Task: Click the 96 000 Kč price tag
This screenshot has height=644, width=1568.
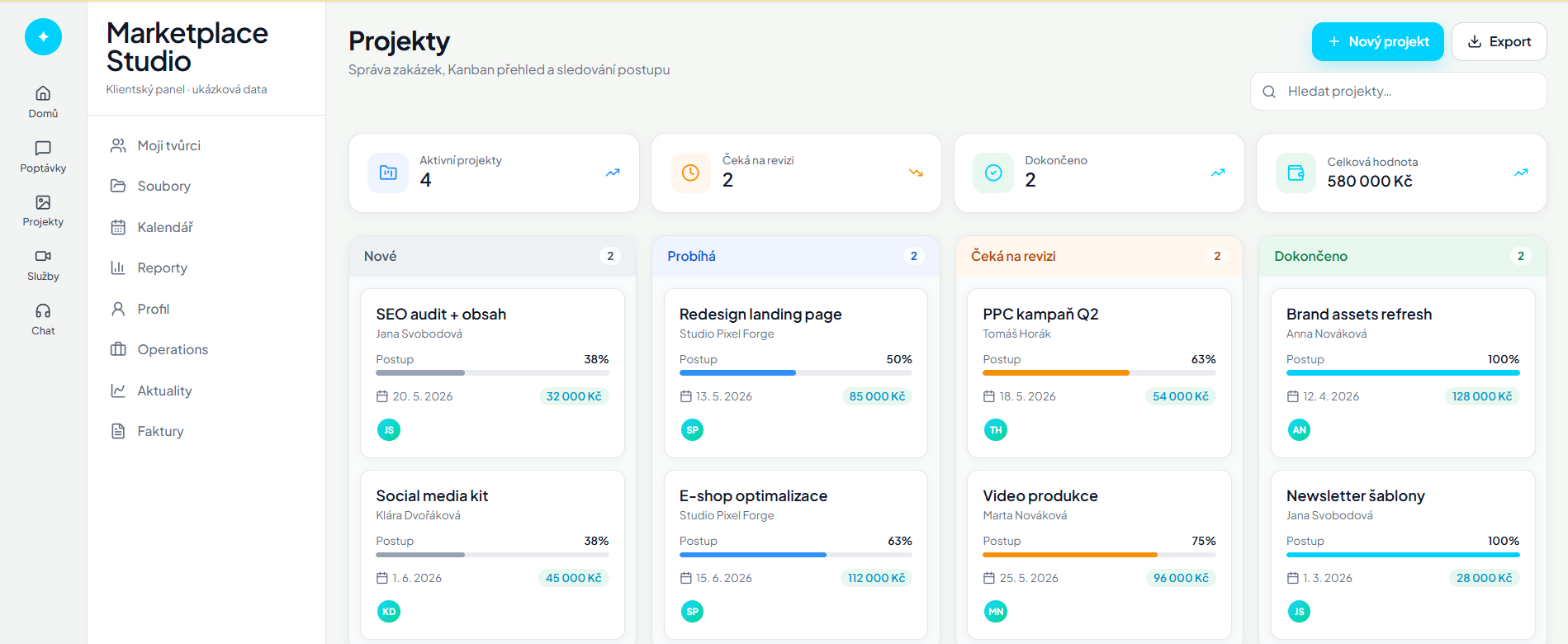Action: pyautogui.click(x=1181, y=578)
